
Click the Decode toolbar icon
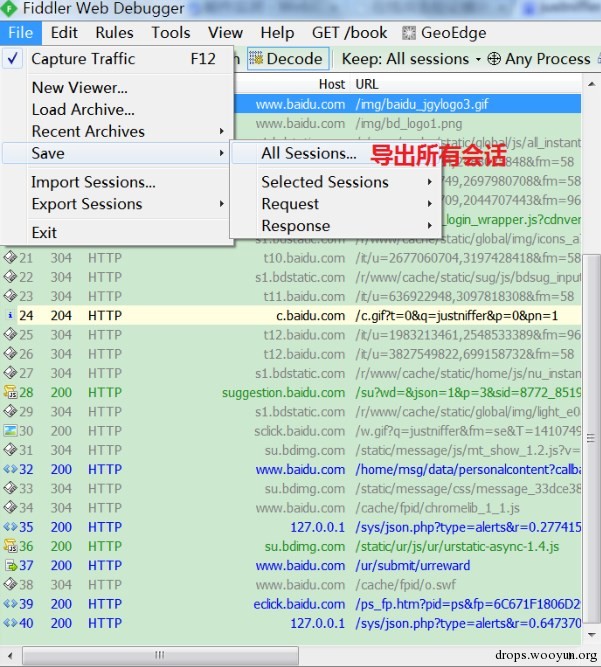(256, 58)
